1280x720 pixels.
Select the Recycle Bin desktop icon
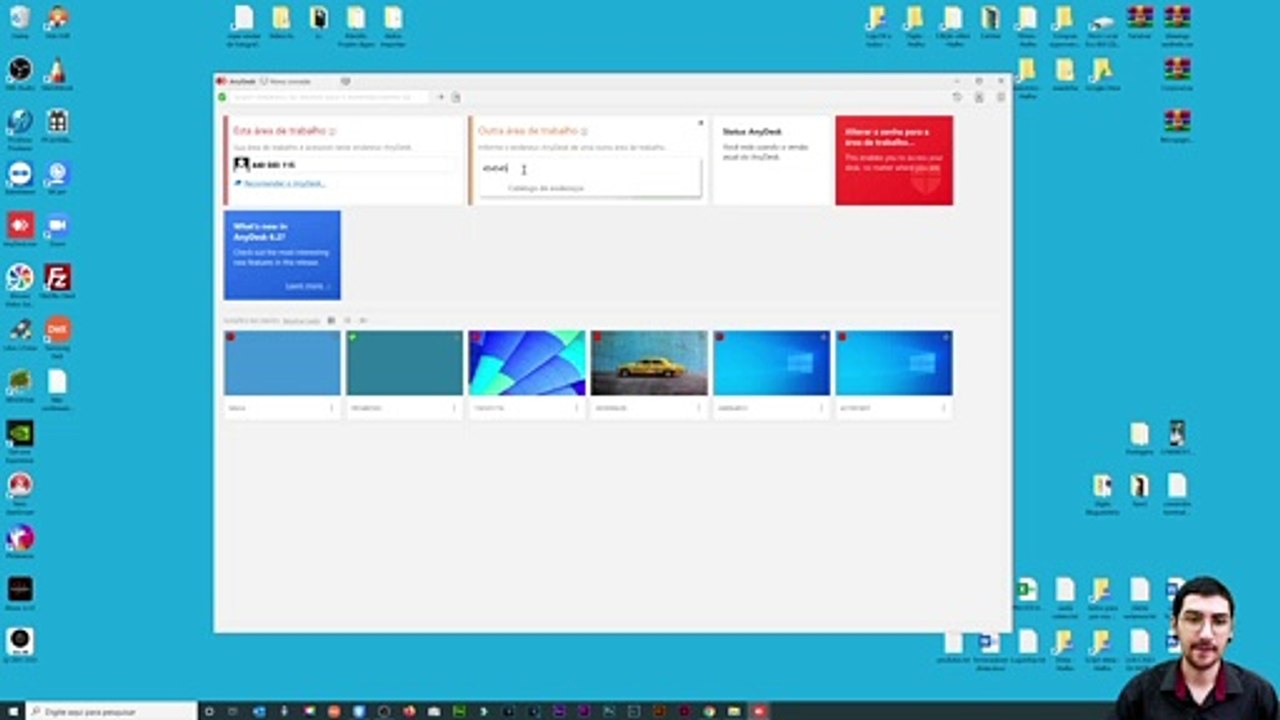19,18
